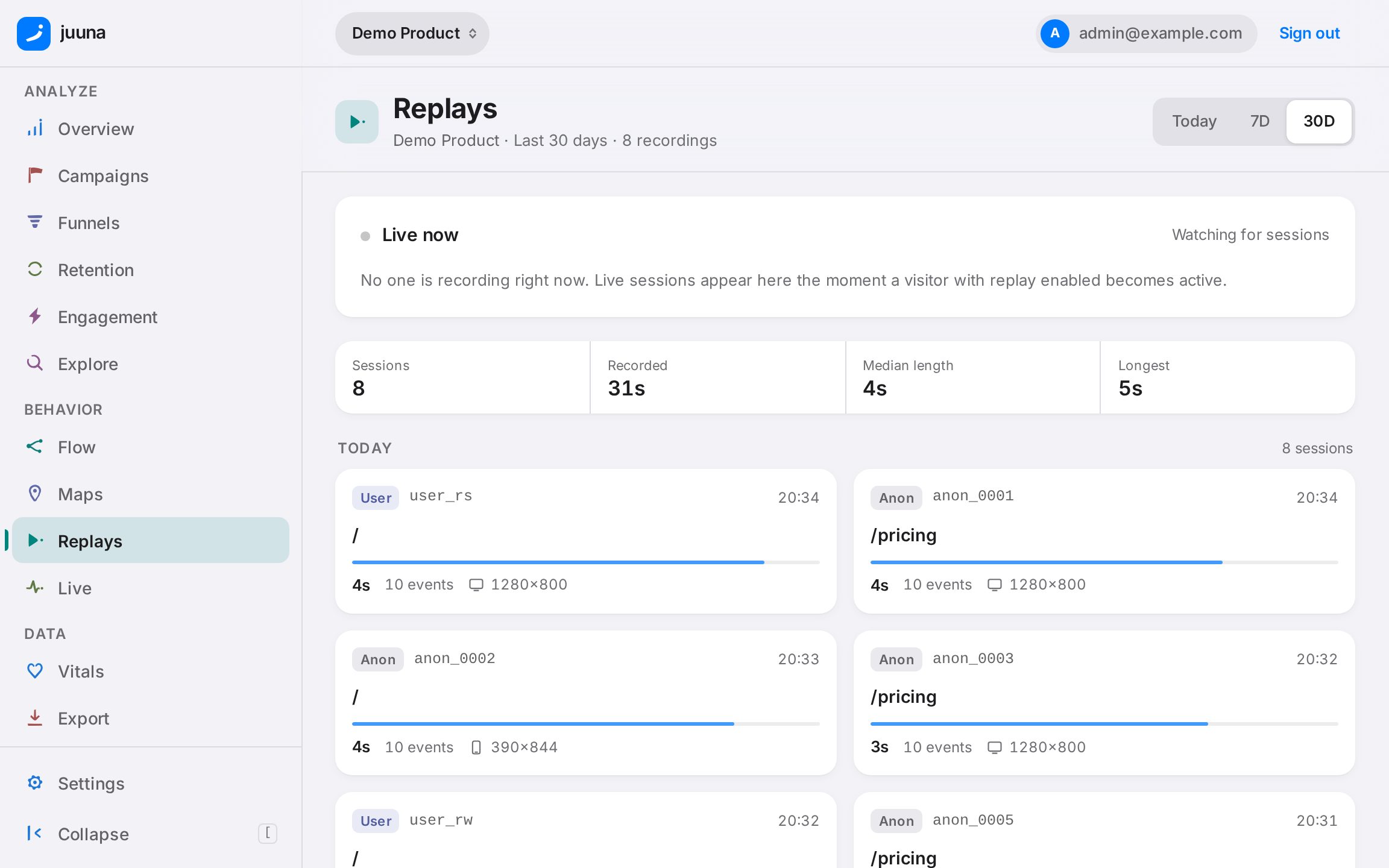Image resolution: width=1389 pixels, height=868 pixels.
Task: Click progress bar on anon_0002 recording
Action: pyautogui.click(x=586, y=724)
